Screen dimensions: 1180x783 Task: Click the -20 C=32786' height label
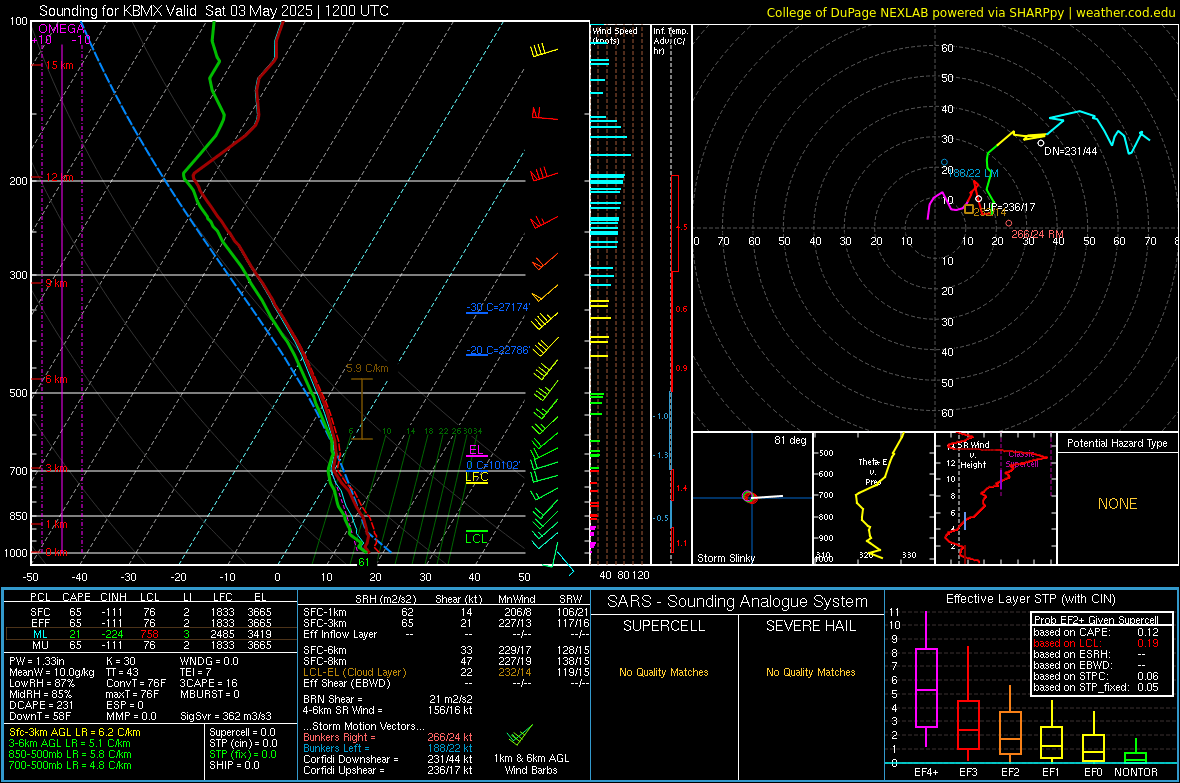[498, 350]
